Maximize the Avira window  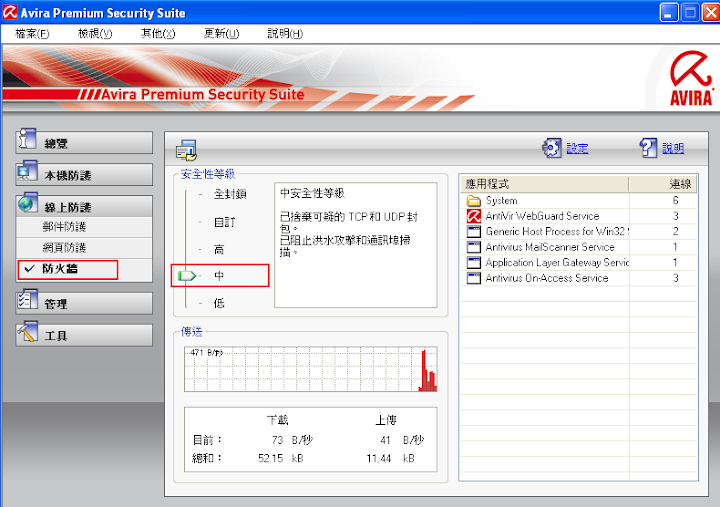(690, 12)
